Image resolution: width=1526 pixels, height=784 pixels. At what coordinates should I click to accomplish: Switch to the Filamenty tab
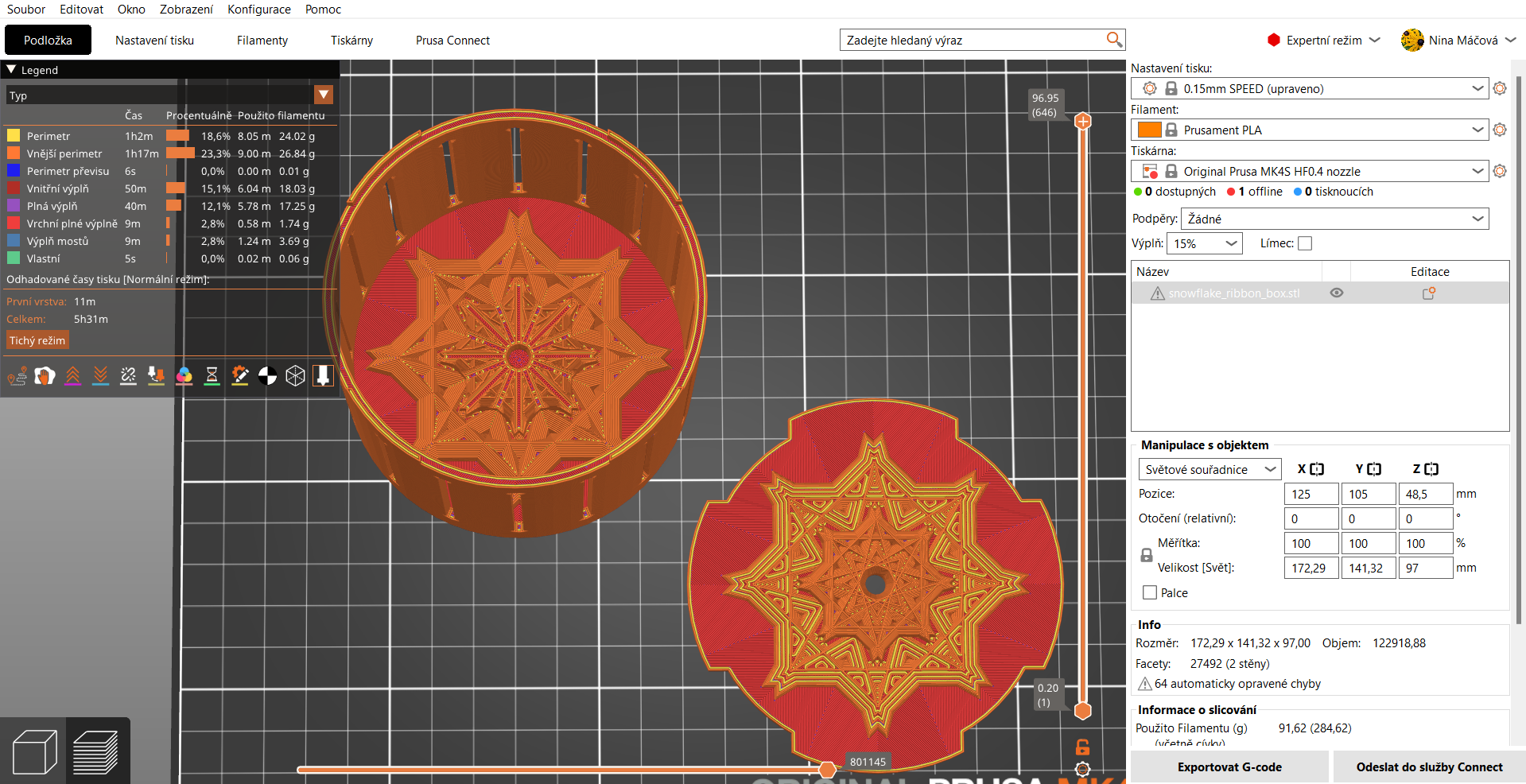click(x=262, y=40)
